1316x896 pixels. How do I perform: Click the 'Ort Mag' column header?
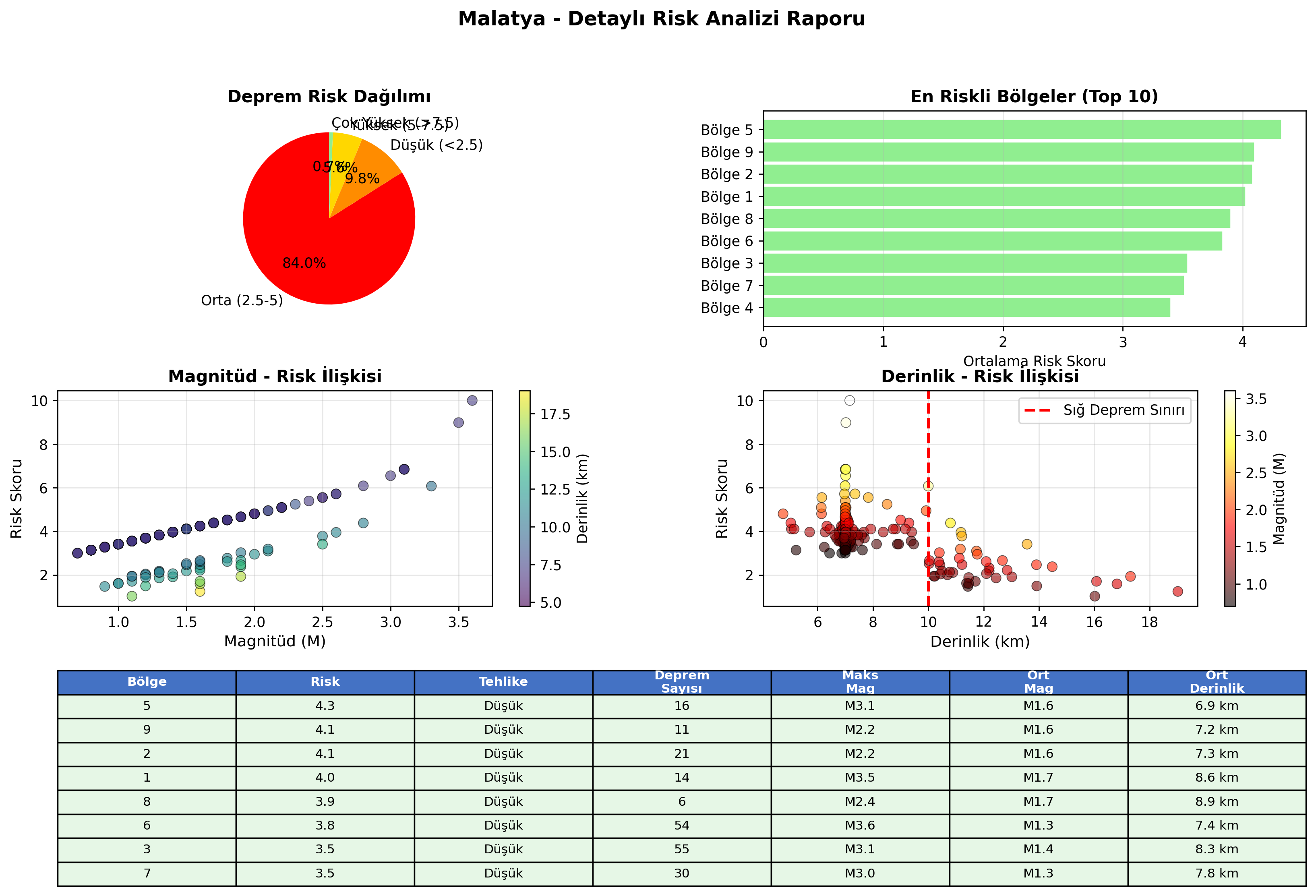[1039, 682]
